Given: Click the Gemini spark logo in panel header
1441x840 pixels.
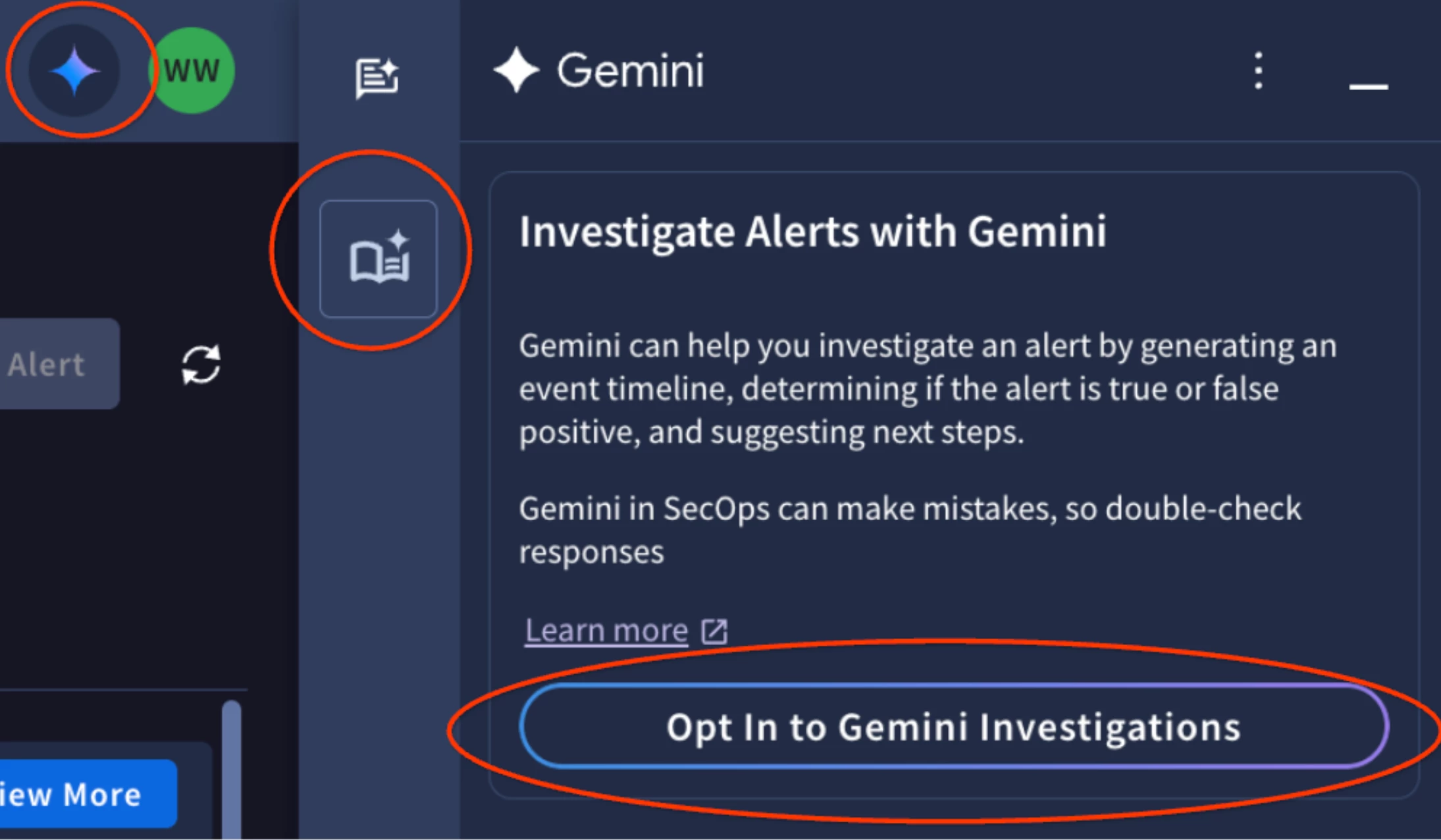Looking at the screenshot, I should 519,69.
